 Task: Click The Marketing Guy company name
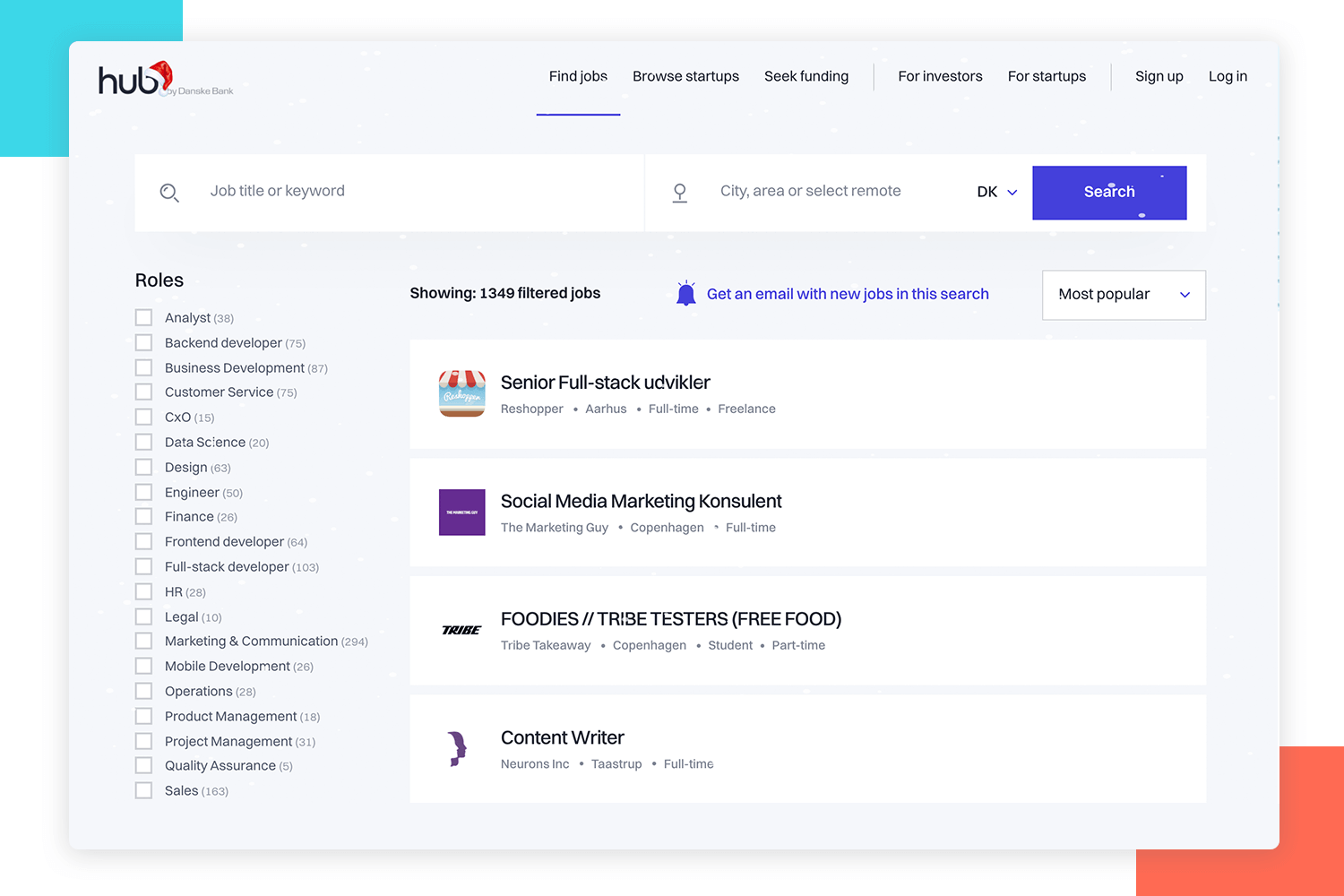pos(555,528)
